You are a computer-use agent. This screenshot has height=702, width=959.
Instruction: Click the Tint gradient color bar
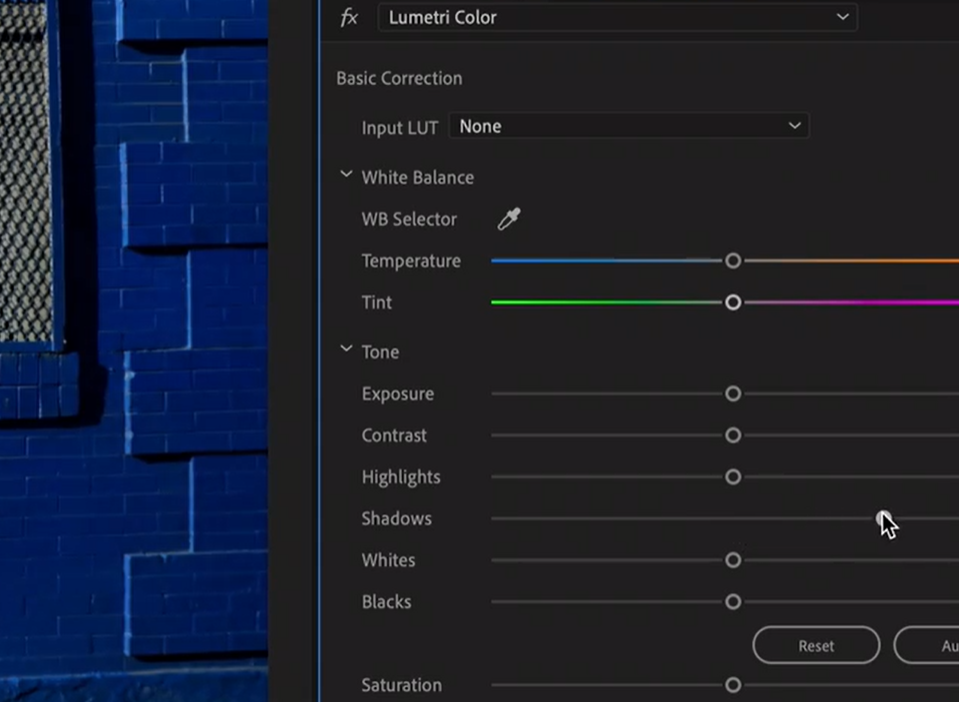[x=600, y=302]
